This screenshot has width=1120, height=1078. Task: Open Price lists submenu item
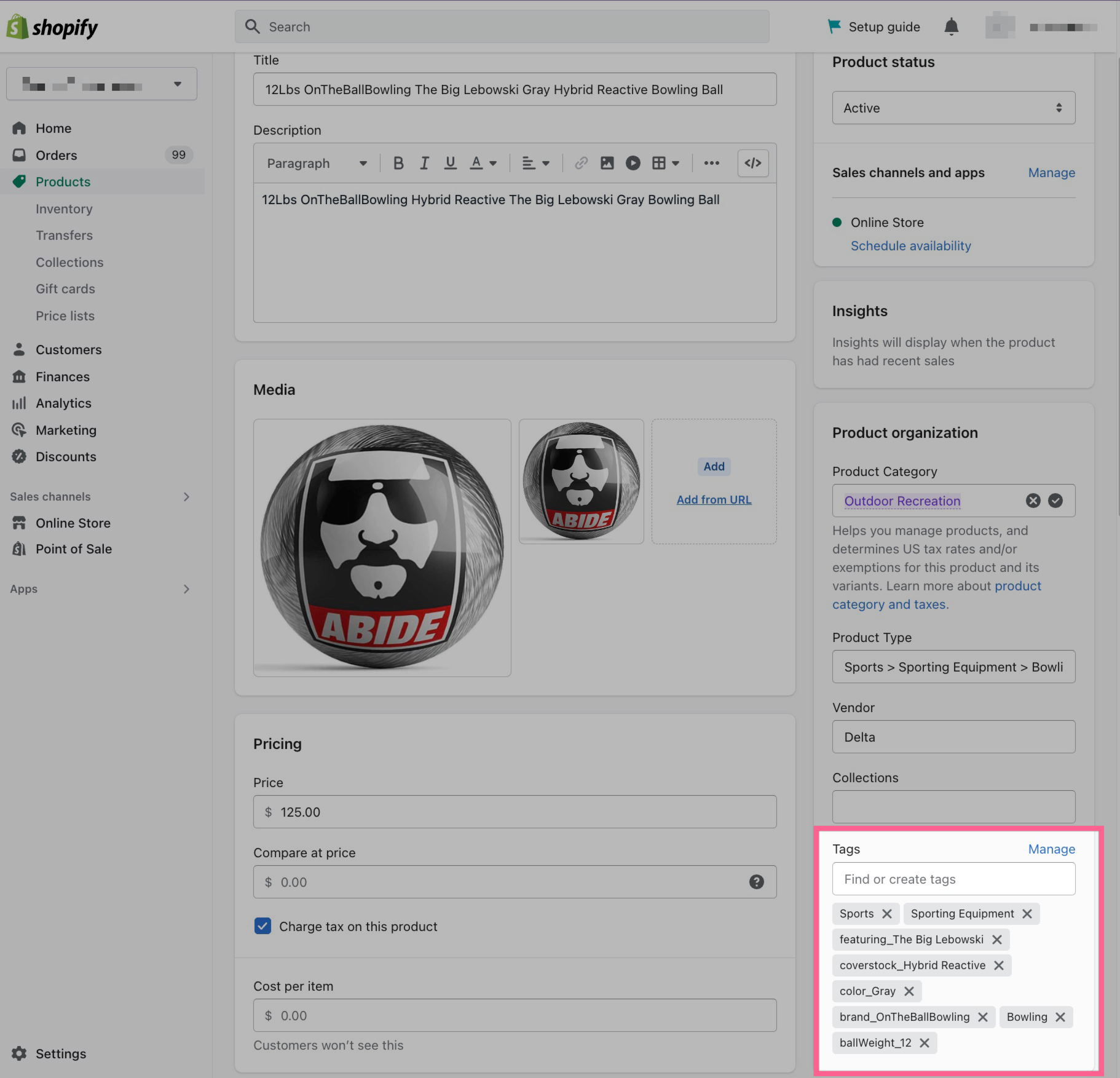coord(65,316)
